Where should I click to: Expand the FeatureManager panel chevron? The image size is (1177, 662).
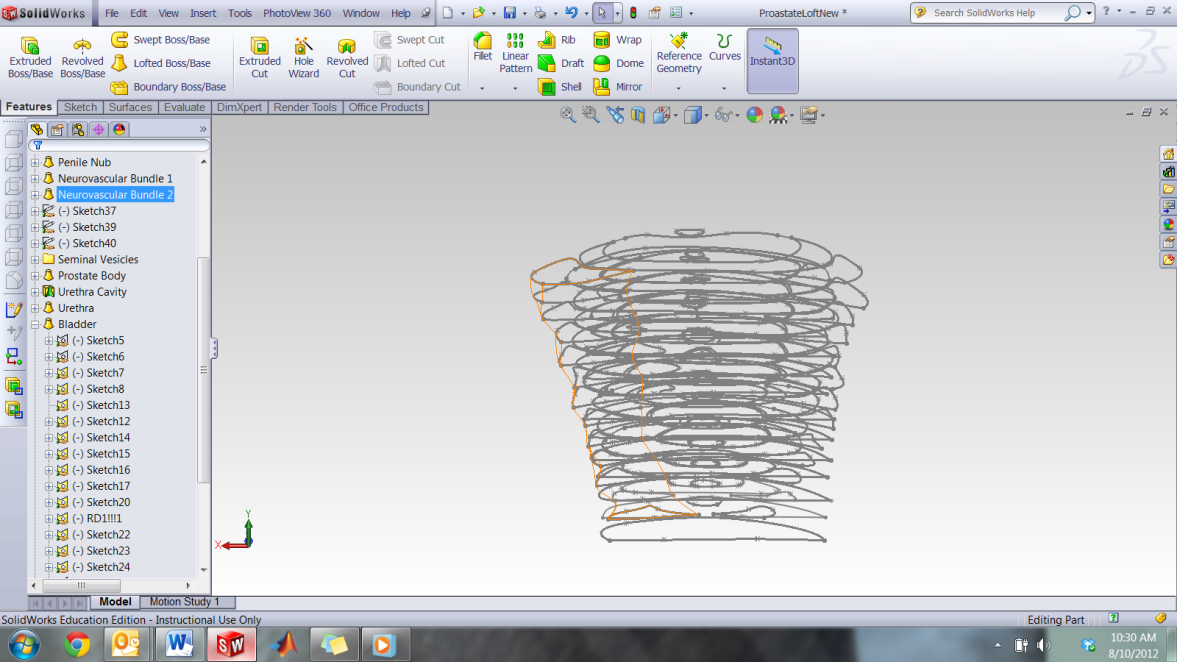click(203, 129)
